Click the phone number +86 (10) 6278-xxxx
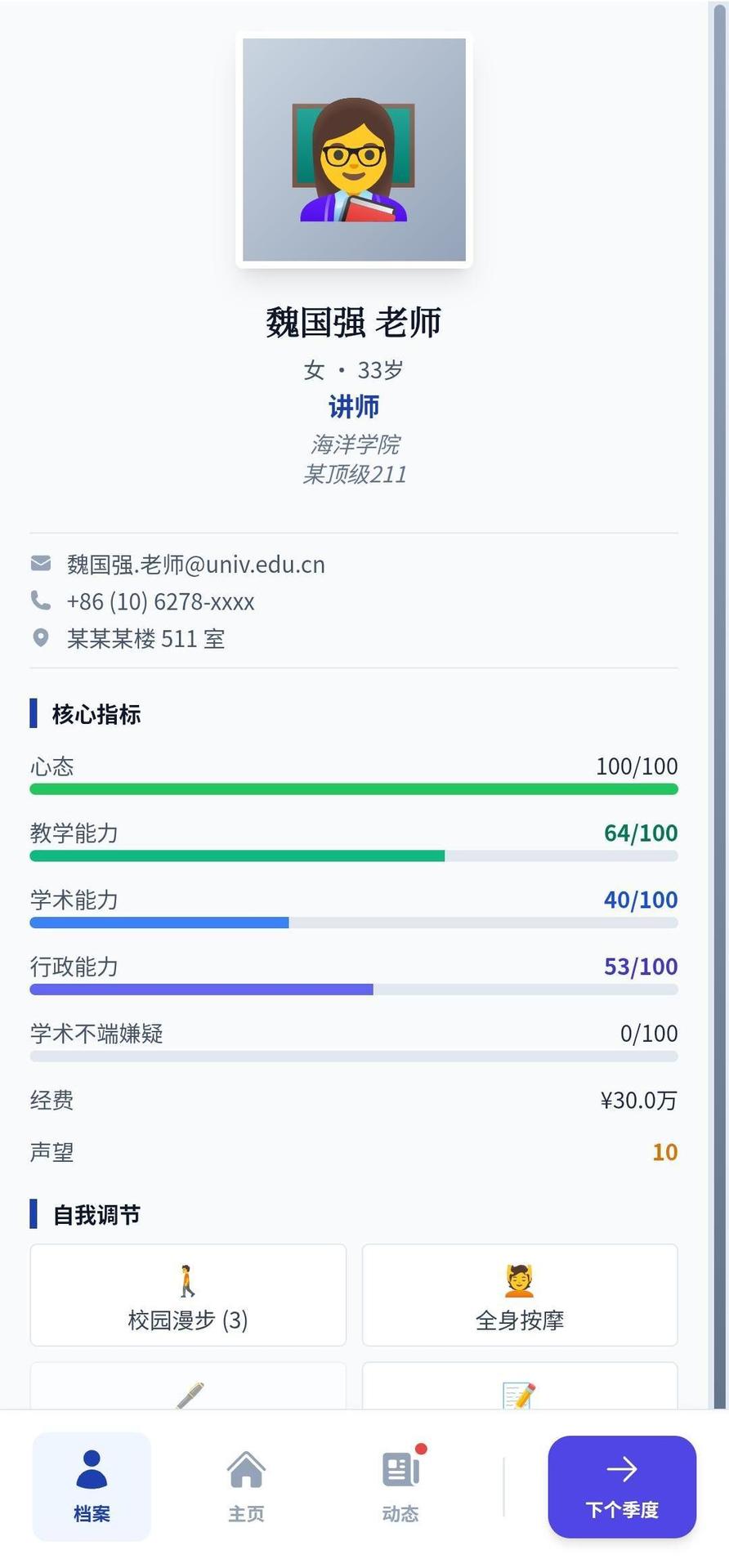Image resolution: width=729 pixels, height=1568 pixels. [x=161, y=602]
